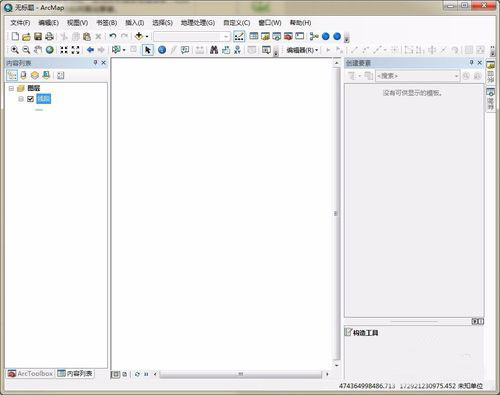This screenshot has width=500, height=395.
Task: Open the ModelBuilder window
Action: pyautogui.click(x=314, y=36)
